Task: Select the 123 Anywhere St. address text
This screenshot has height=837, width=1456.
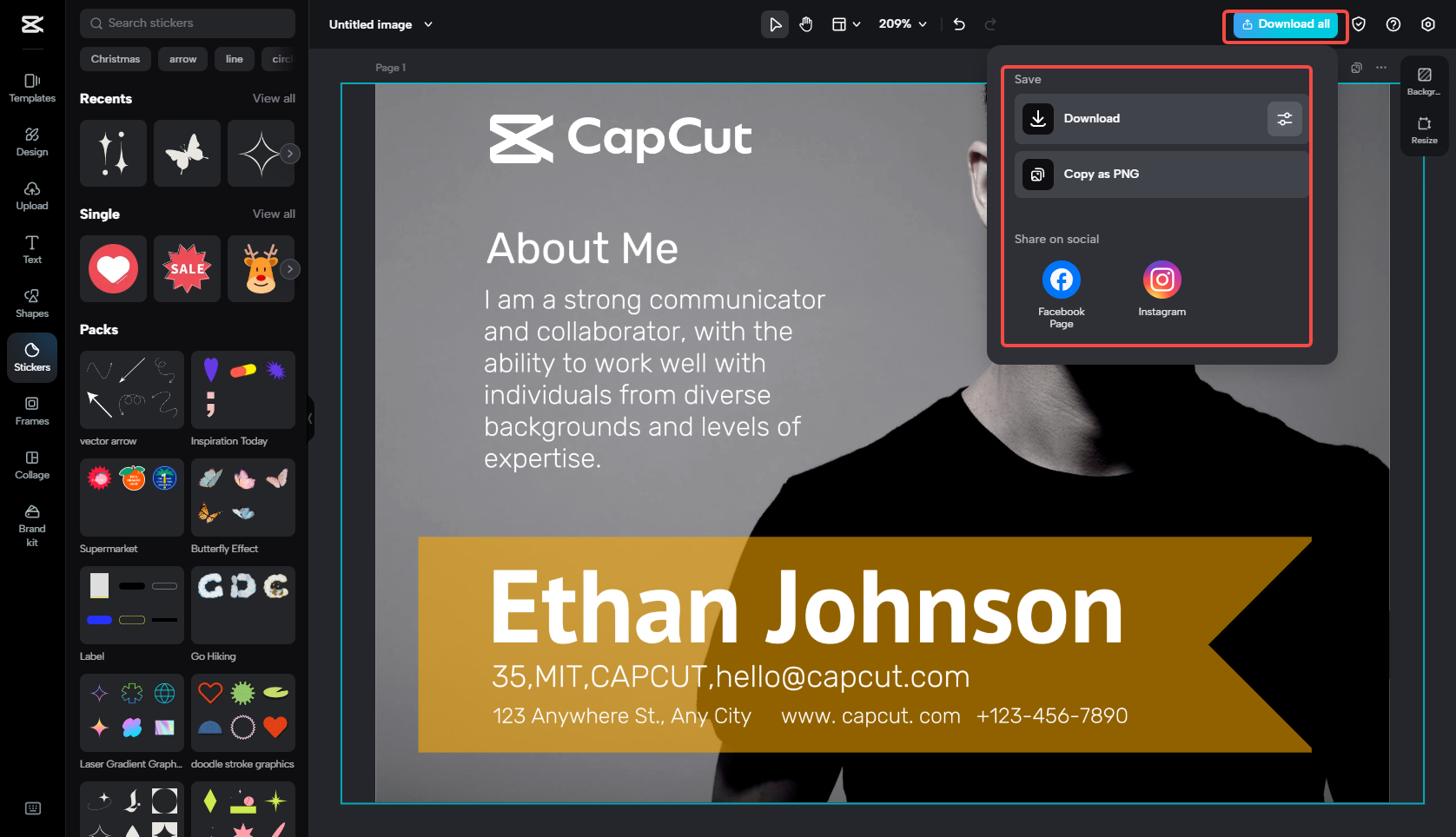Action: (x=622, y=716)
